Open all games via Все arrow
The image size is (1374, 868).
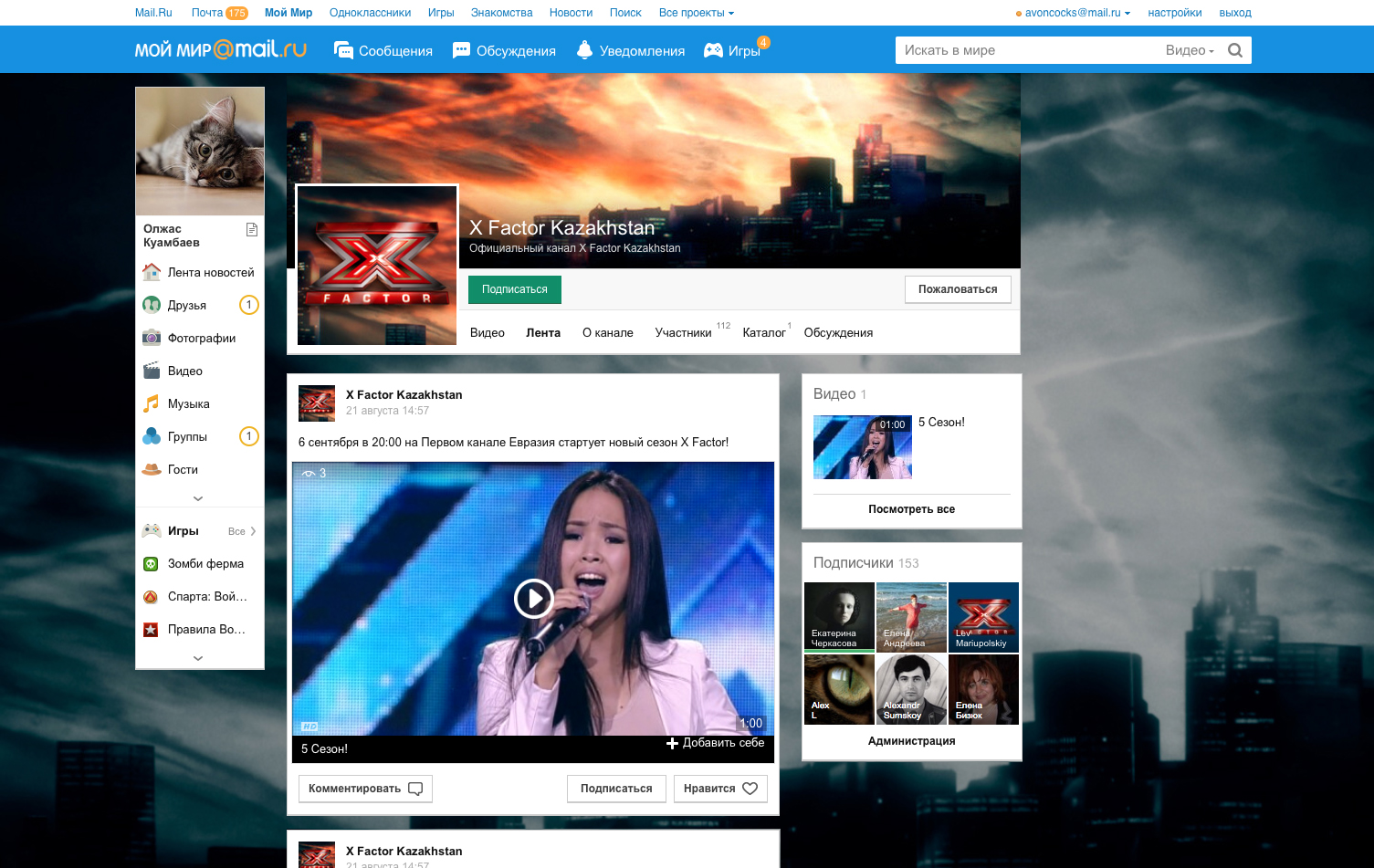242,531
